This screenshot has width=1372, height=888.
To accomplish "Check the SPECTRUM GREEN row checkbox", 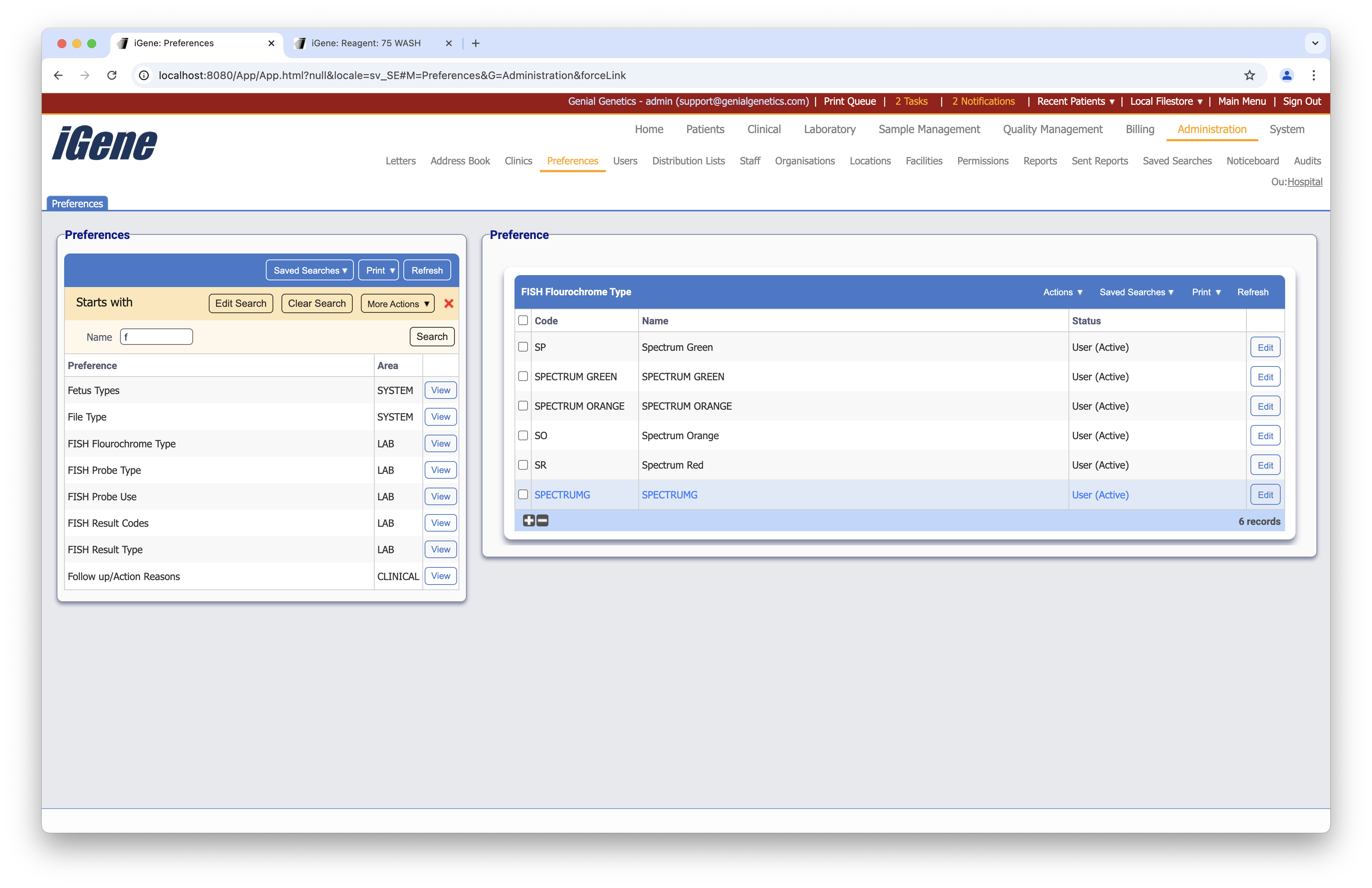I will [x=523, y=376].
